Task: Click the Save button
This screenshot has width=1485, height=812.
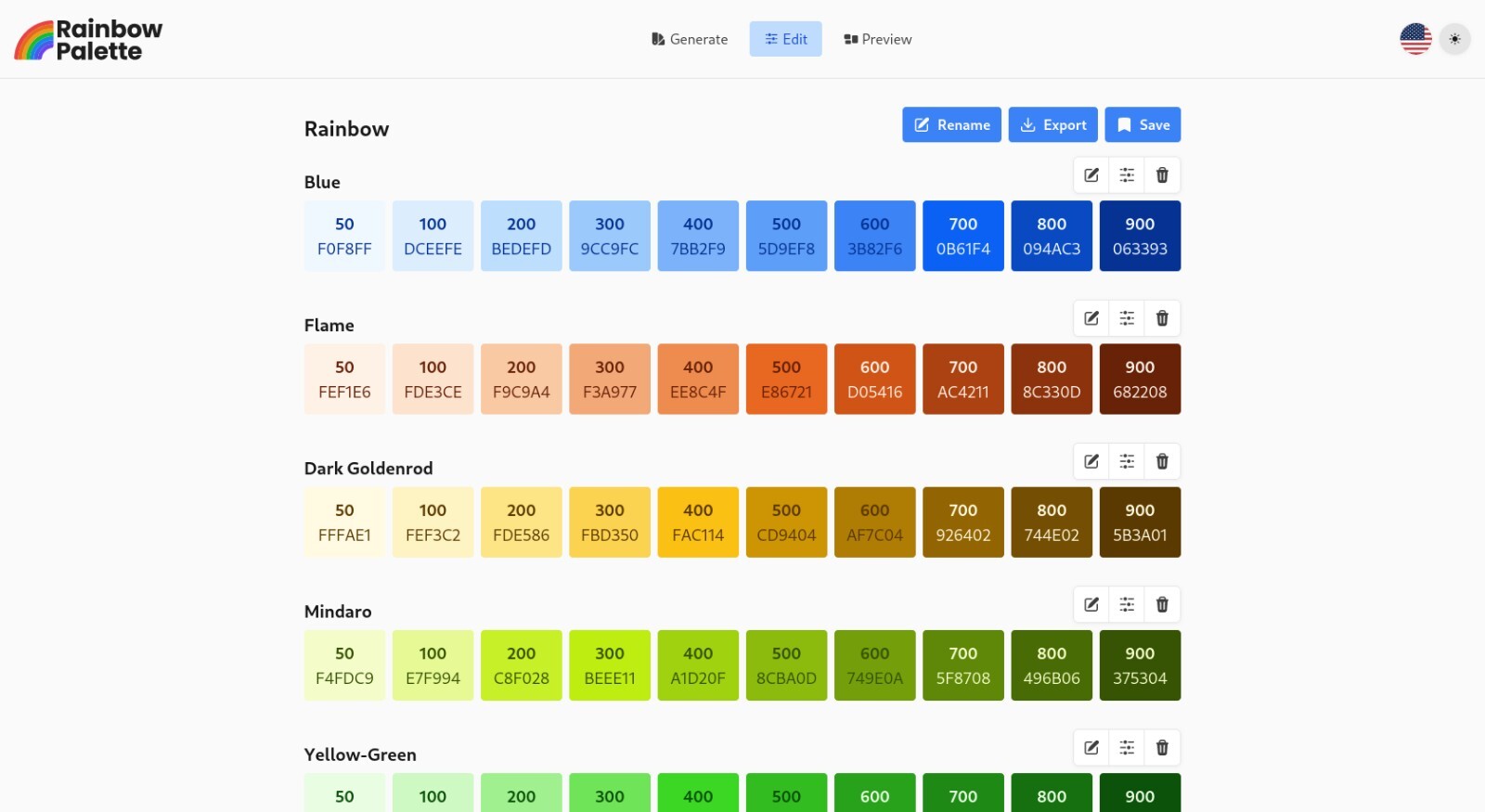Action: click(x=1143, y=125)
